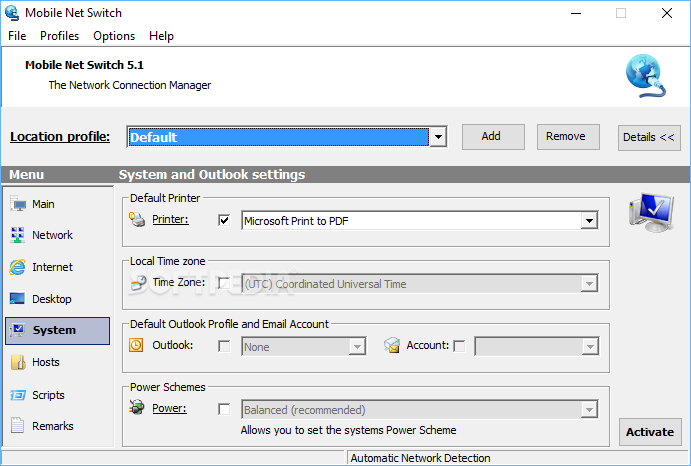Click the Power scheme plug icon
This screenshot has width=691, height=466.
pos(137,407)
